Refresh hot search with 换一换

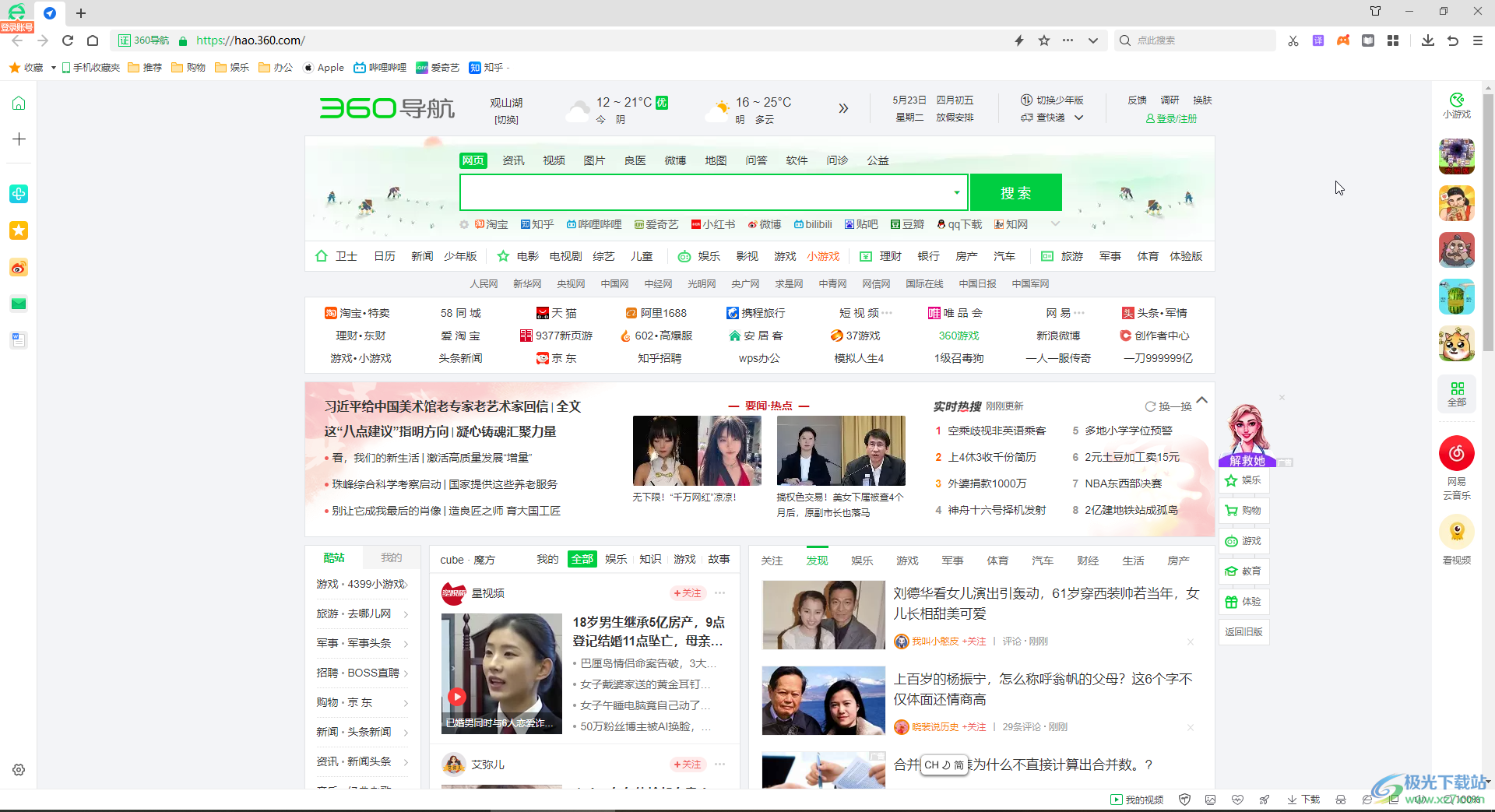[1168, 406]
